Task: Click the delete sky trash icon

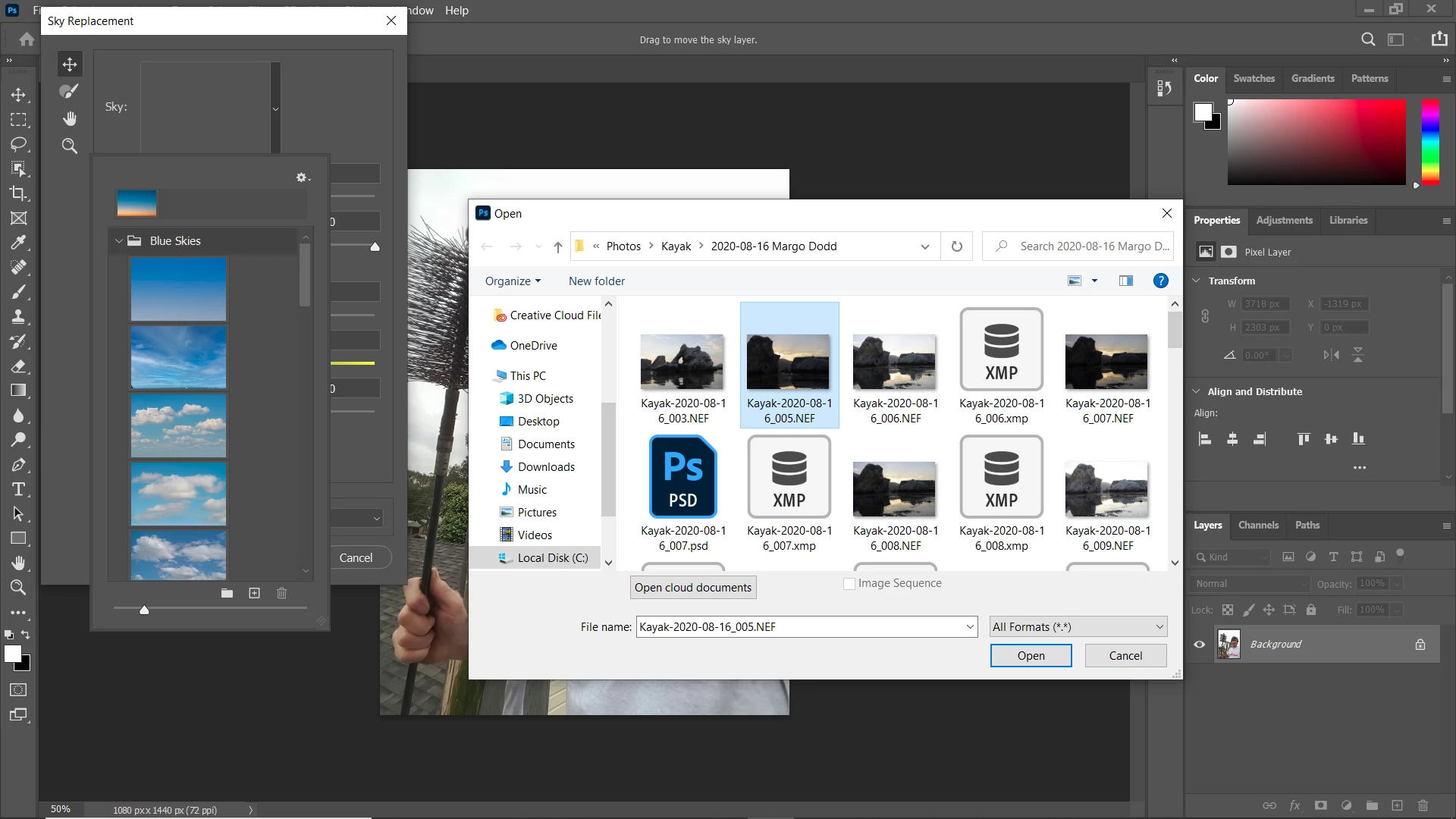Action: point(281,593)
